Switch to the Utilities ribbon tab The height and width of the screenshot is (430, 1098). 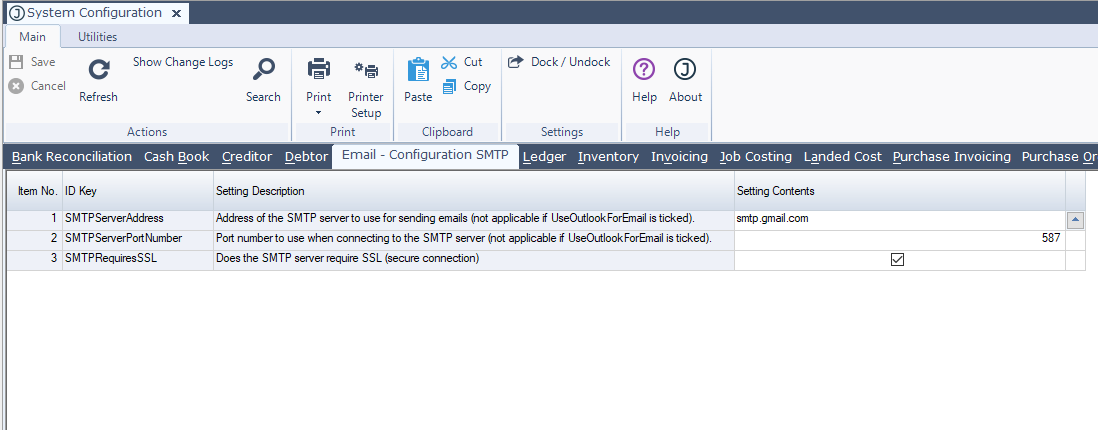tap(97, 37)
